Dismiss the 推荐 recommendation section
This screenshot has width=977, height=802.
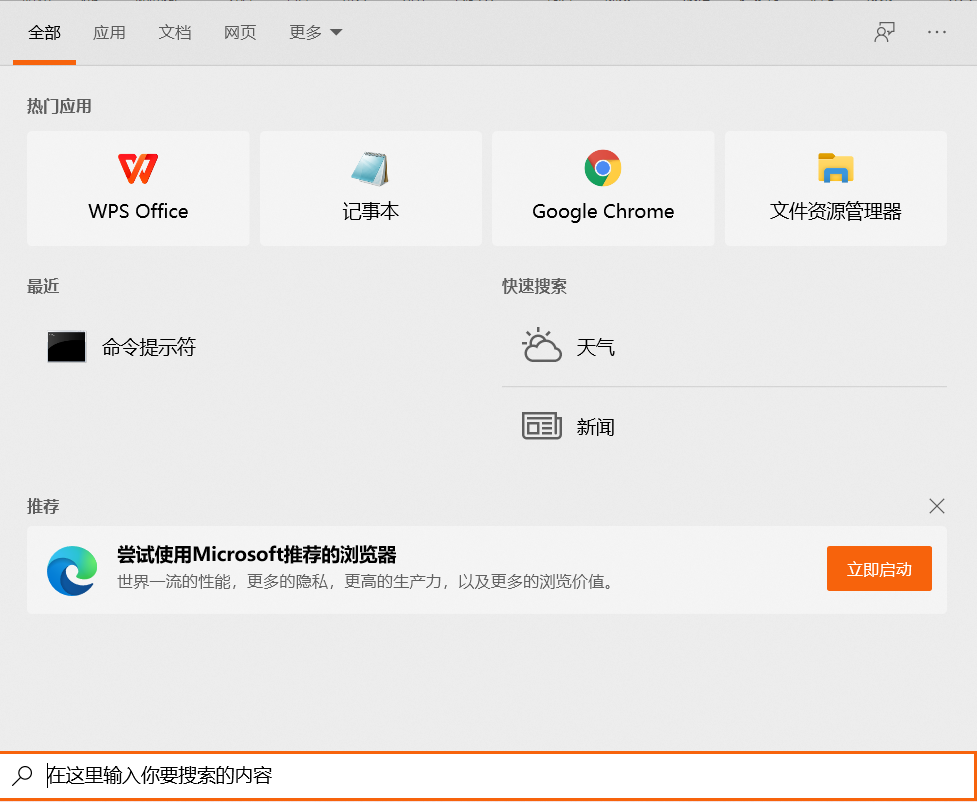click(936, 506)
